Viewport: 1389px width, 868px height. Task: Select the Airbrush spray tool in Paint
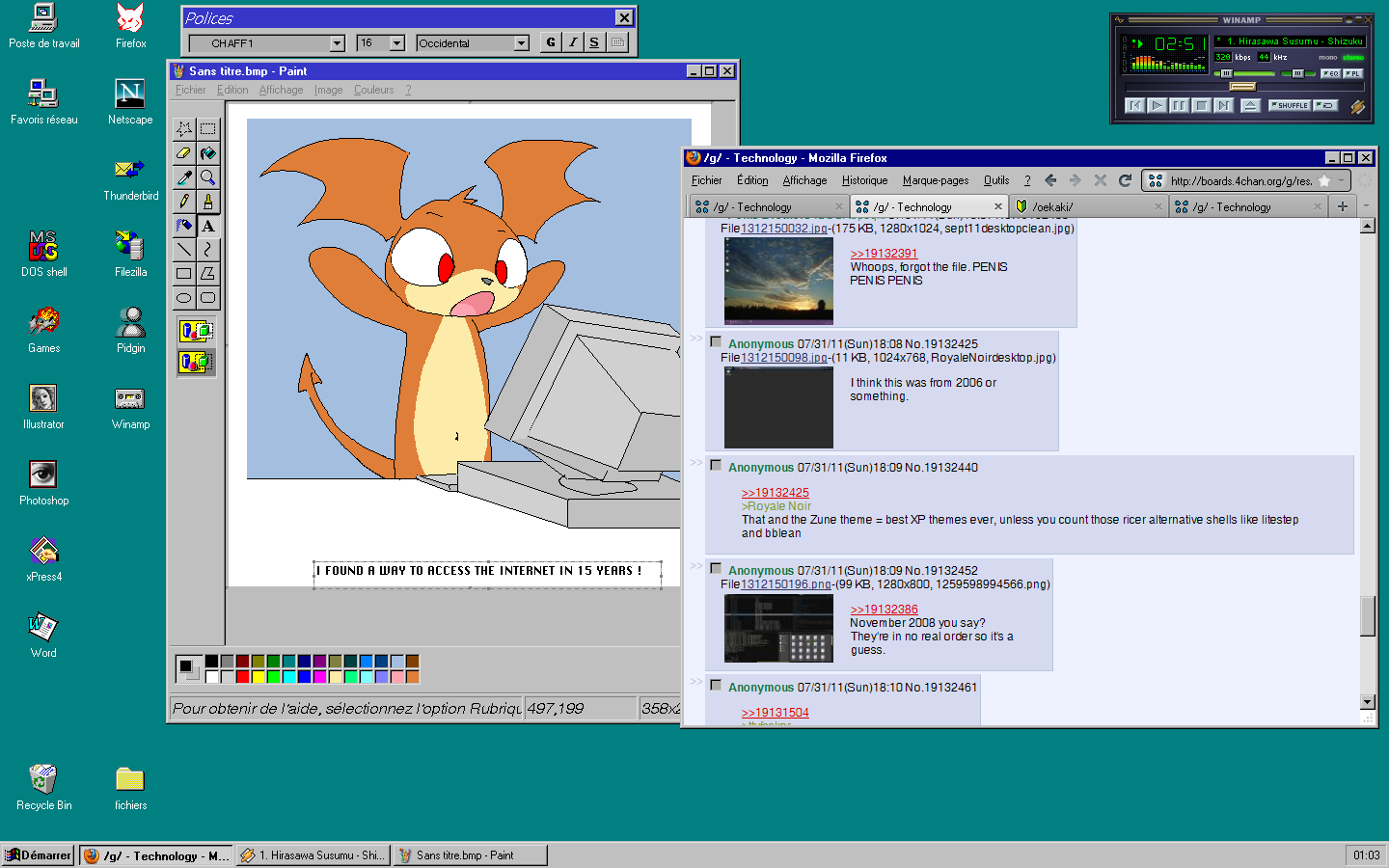click(184, 226)
